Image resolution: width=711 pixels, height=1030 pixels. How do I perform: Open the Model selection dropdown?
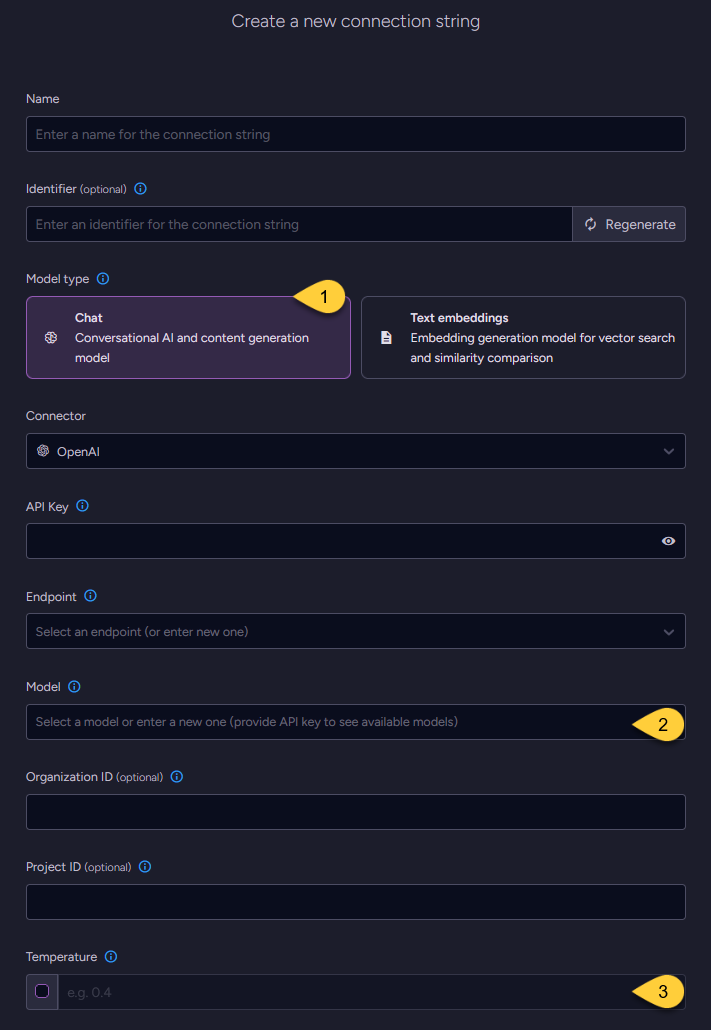point(355,724)
